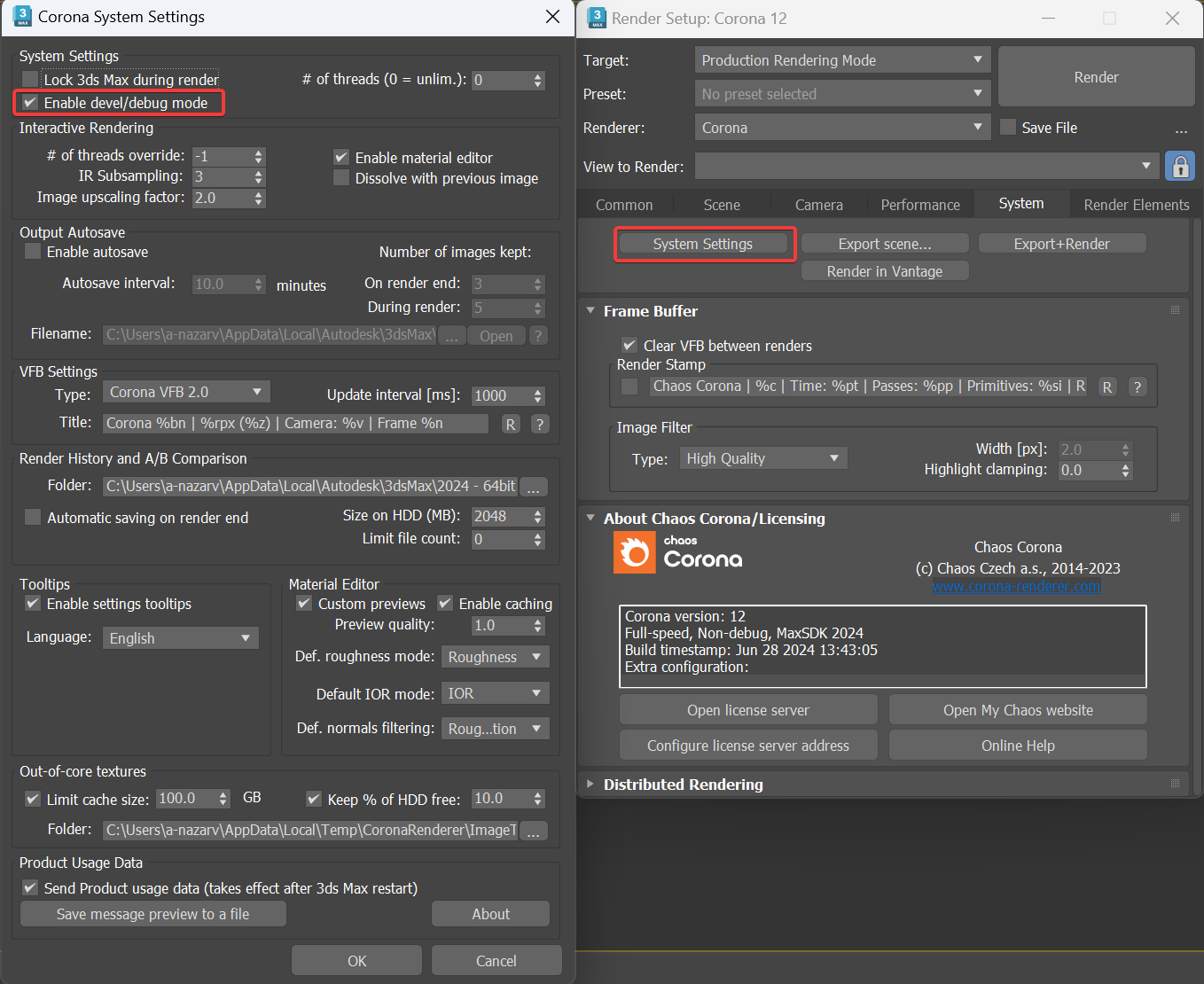Uncheck Enable settings tooltips
The image size is (1204, 984).
tap(33, 604)
